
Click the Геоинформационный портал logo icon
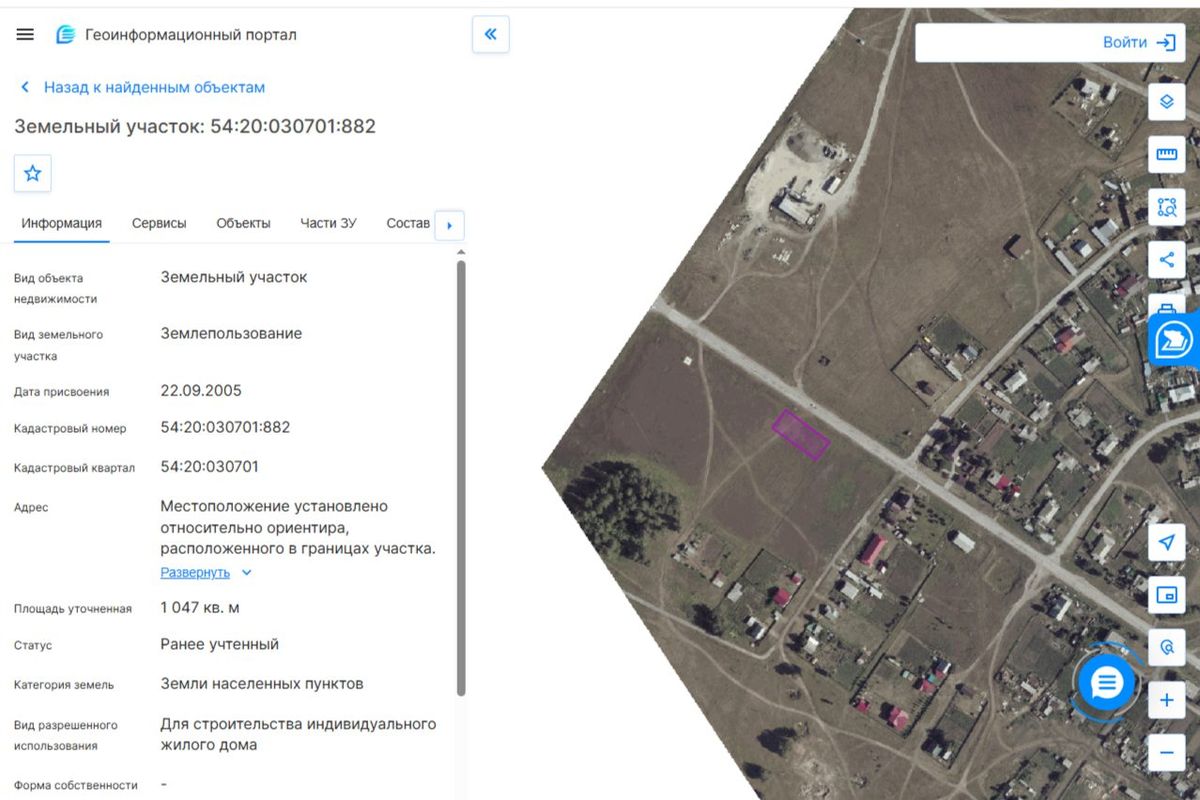[x=65, y=35]
